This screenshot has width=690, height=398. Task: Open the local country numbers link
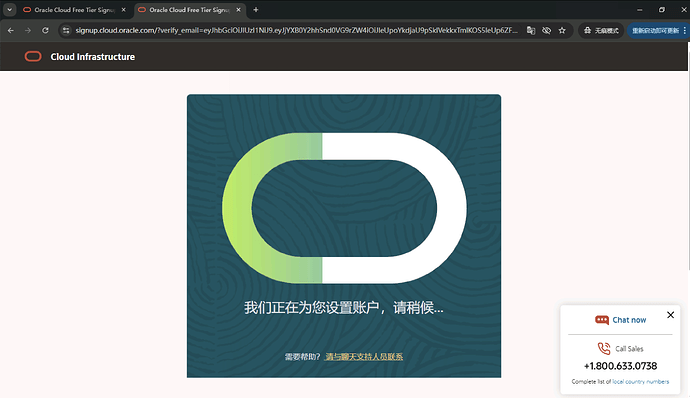pos(641,382)
